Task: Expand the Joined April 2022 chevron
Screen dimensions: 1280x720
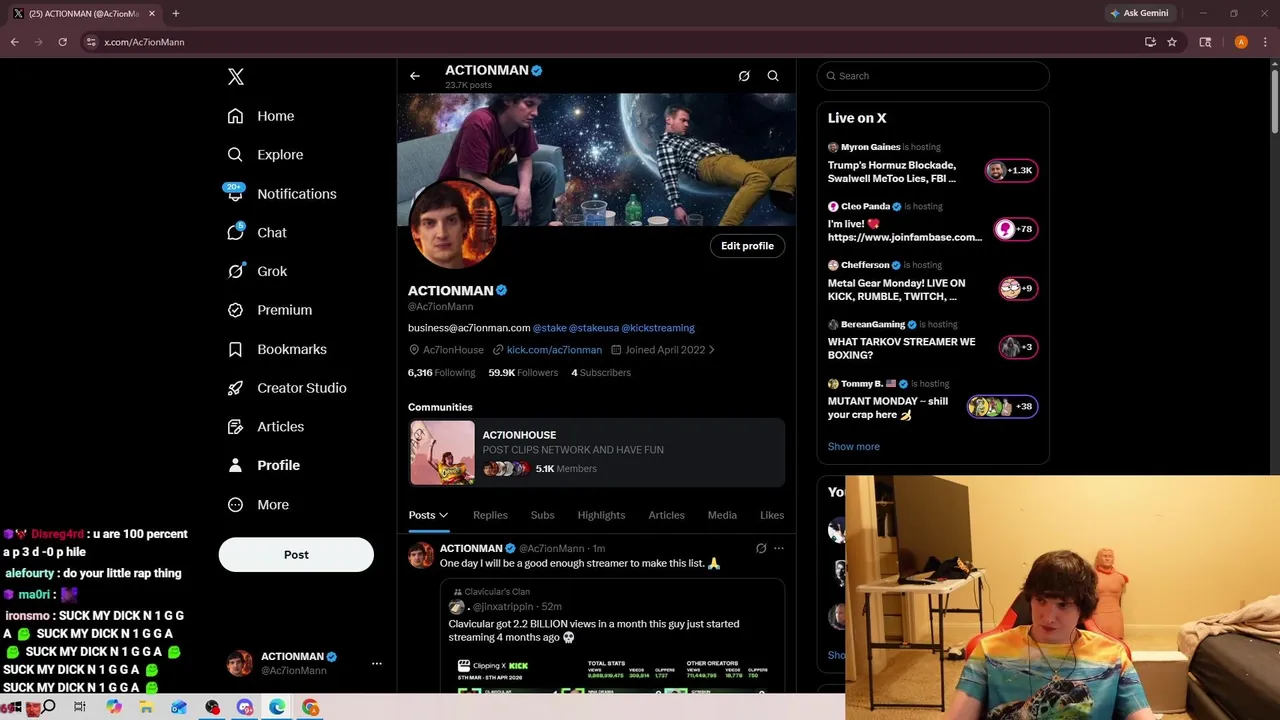Action: [x=711, y=350]
